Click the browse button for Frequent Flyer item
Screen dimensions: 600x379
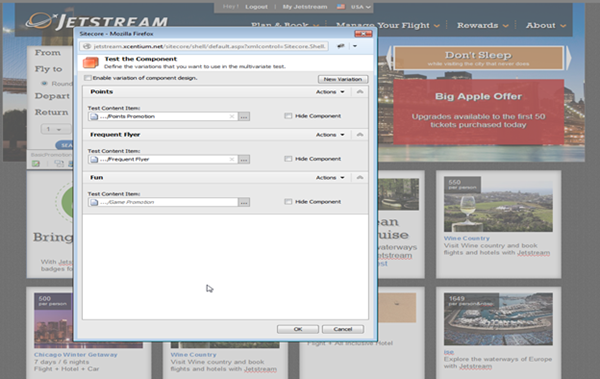pyautogui.click(x=244, y=159)
